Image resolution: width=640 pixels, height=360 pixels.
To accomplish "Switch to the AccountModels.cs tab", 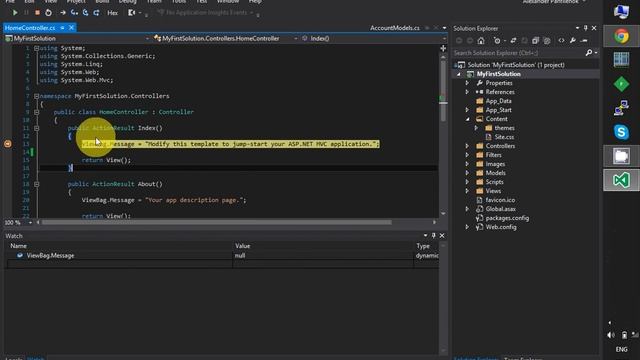I will 395,28.
